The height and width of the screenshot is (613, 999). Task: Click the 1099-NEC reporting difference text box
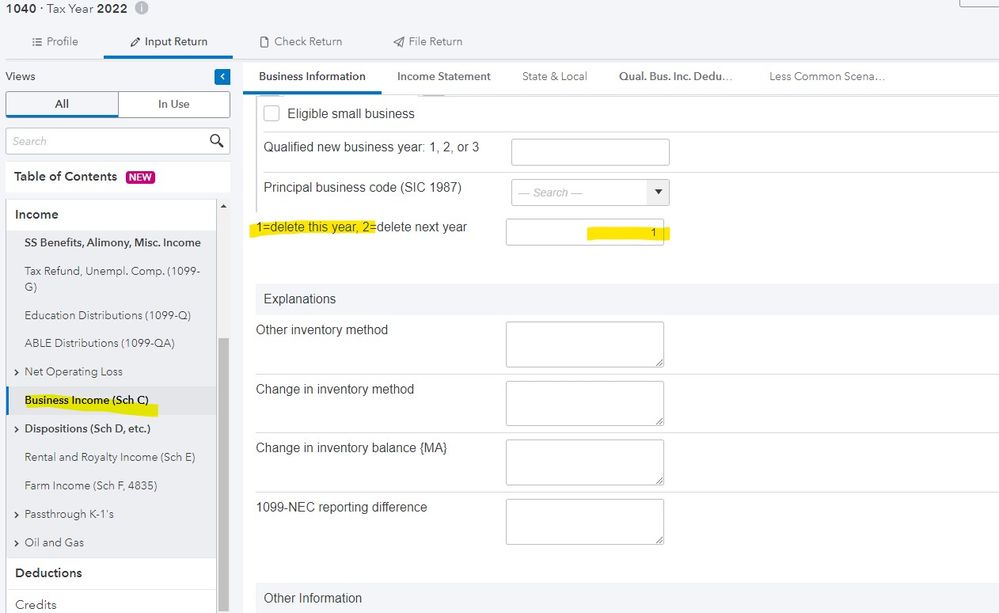click(584, 522)
